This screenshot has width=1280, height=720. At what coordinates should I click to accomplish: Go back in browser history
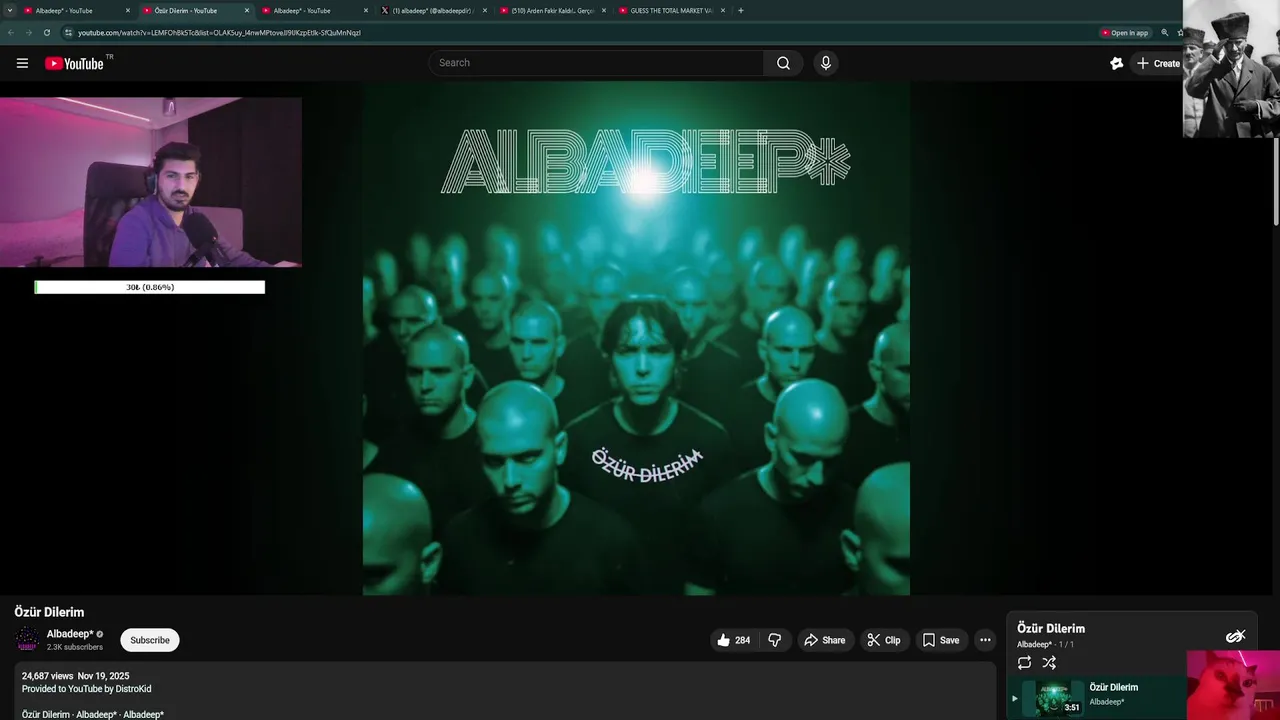point(11,32)
